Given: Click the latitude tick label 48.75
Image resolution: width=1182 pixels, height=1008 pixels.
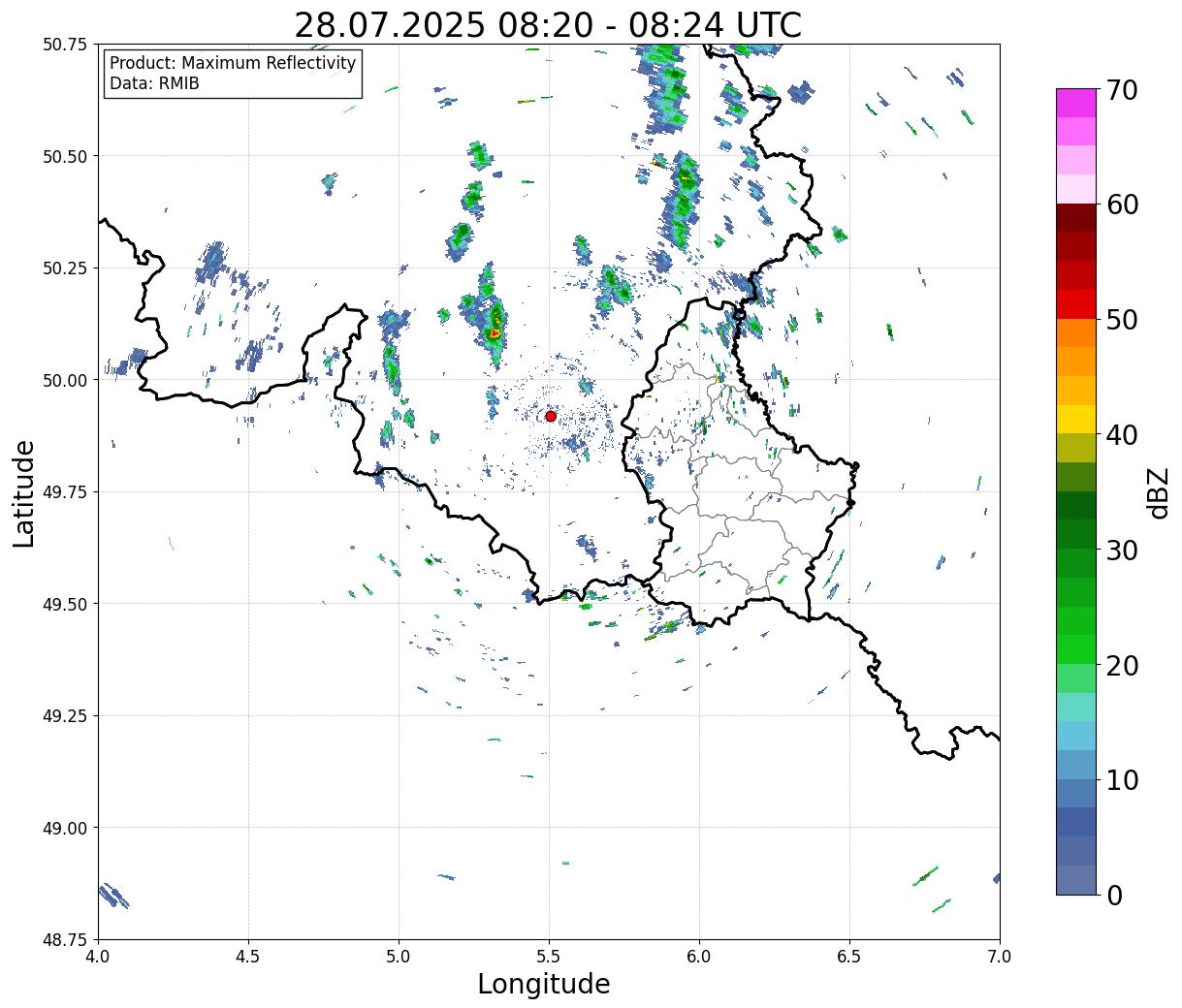Looking at the screenshot, I should [x=65, y=940].
